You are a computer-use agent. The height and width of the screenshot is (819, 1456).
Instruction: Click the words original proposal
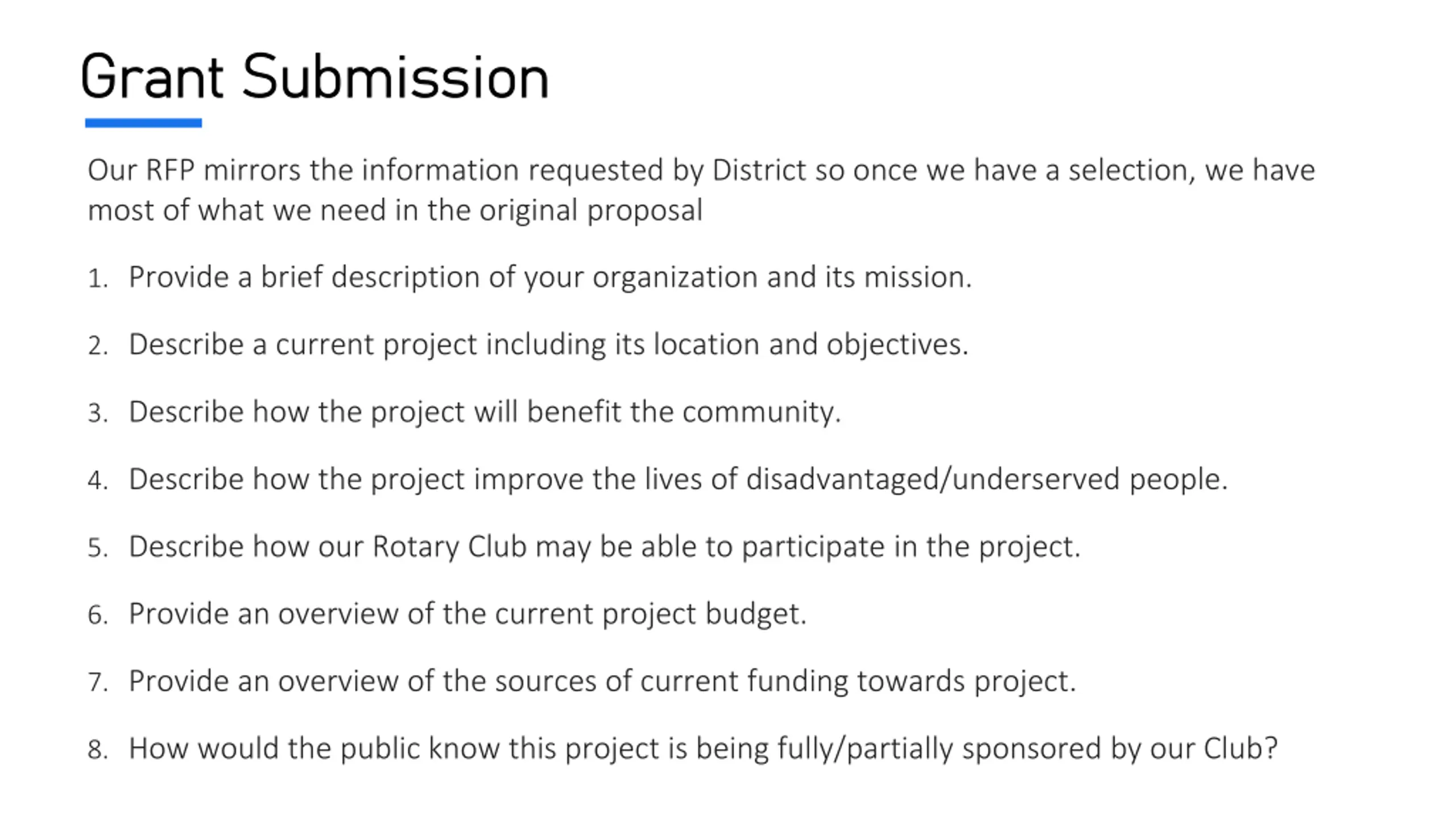coord(591,211)
